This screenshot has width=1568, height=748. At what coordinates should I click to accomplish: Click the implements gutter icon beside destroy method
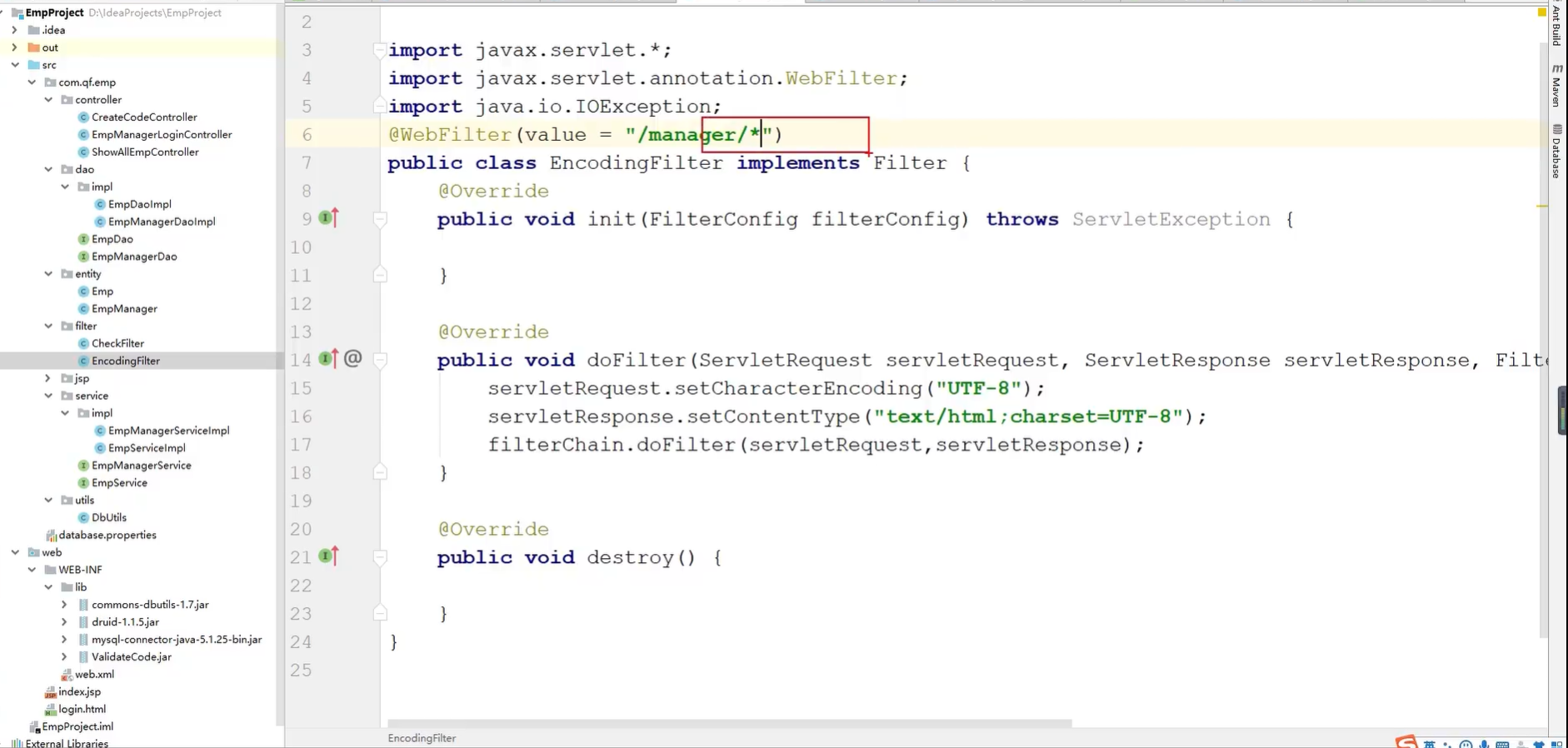click(329, 556)
